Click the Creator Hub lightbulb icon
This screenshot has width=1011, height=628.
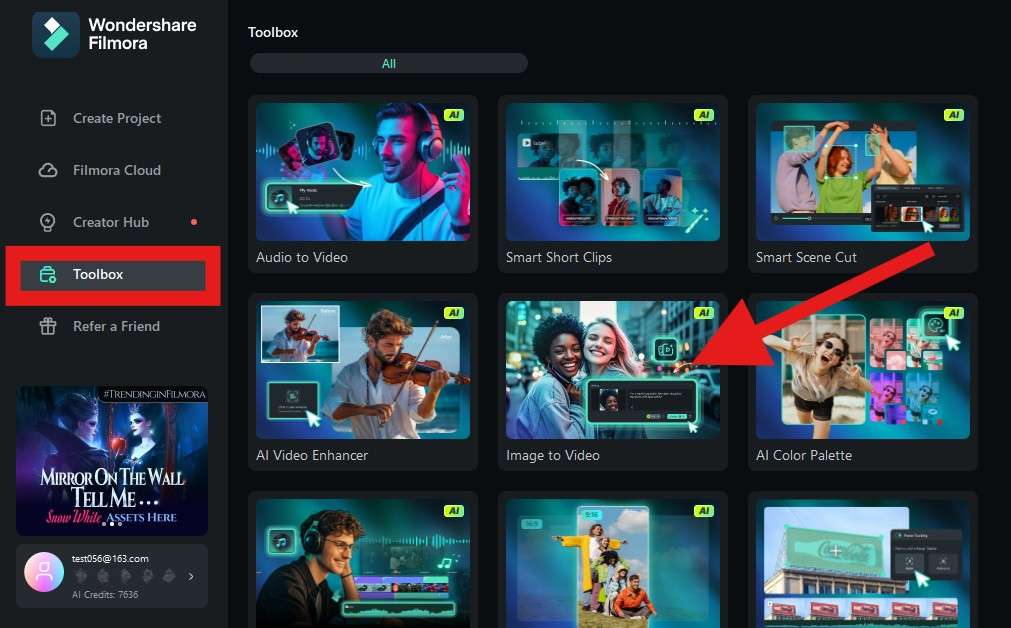pos(48,222)
